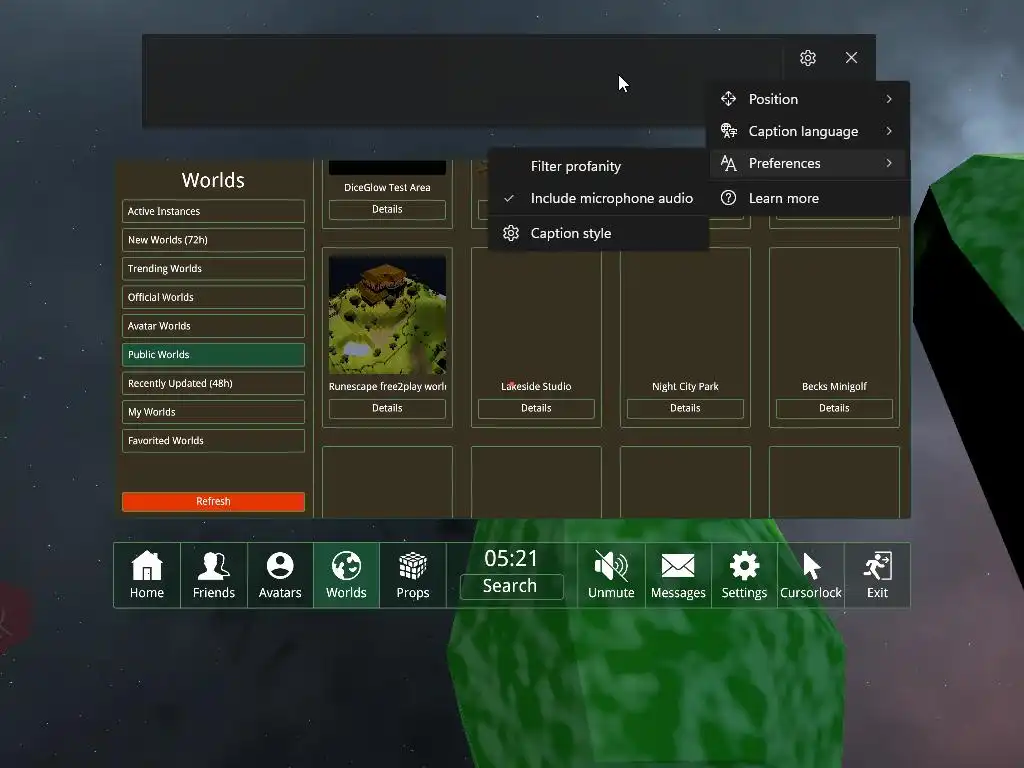This screenshot has width=1024, height=768.
Task: Show New Worlds (72h) category
Action: [213, 240]
